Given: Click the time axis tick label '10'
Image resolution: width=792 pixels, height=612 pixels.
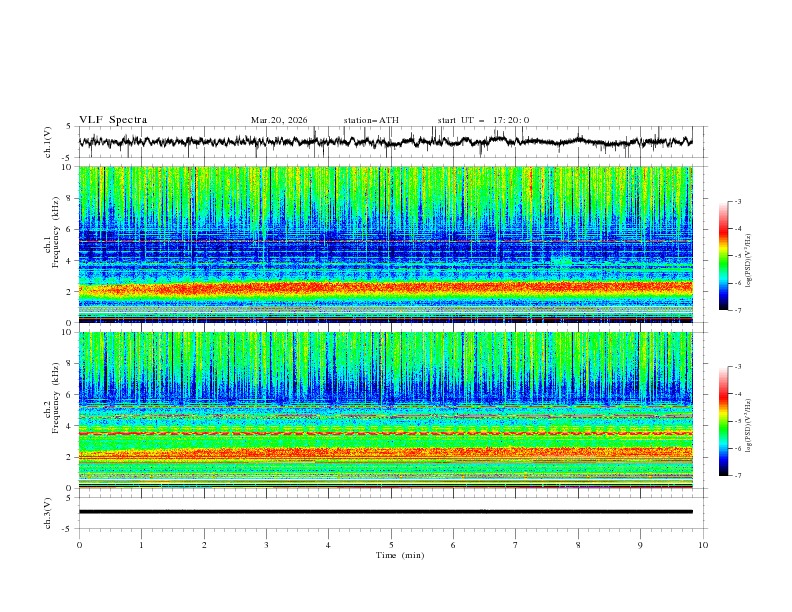Looking at the screenshot, I should point(703,545).
